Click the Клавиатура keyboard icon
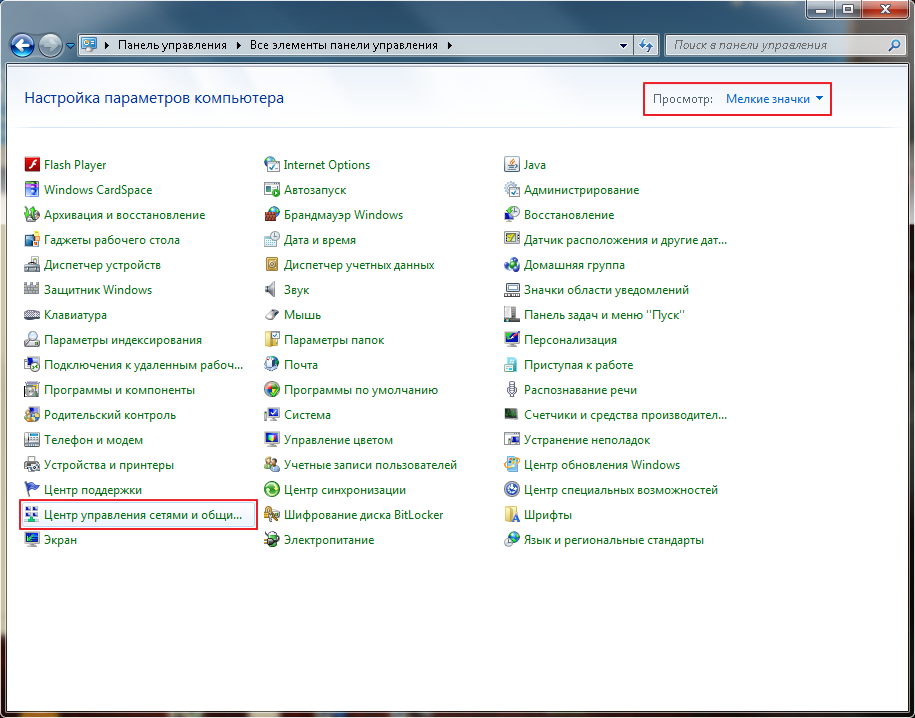Screen dimensions: 915x718 click(x=32, y=315)
